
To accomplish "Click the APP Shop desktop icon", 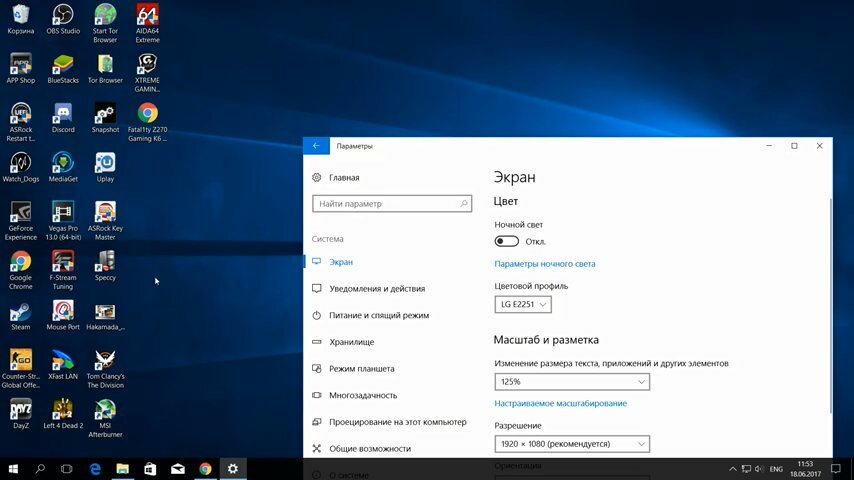I will 21,69.
